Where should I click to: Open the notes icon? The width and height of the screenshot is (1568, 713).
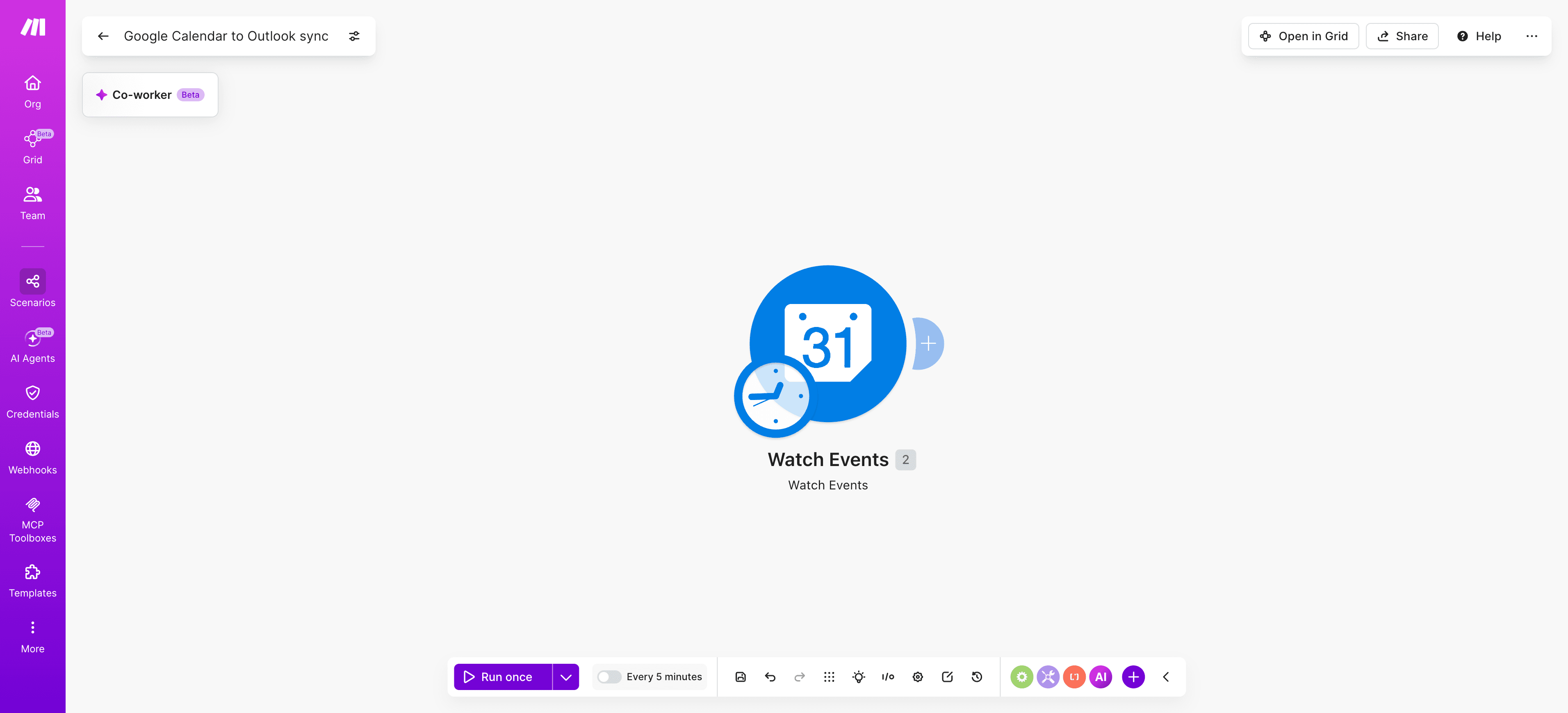947,676
